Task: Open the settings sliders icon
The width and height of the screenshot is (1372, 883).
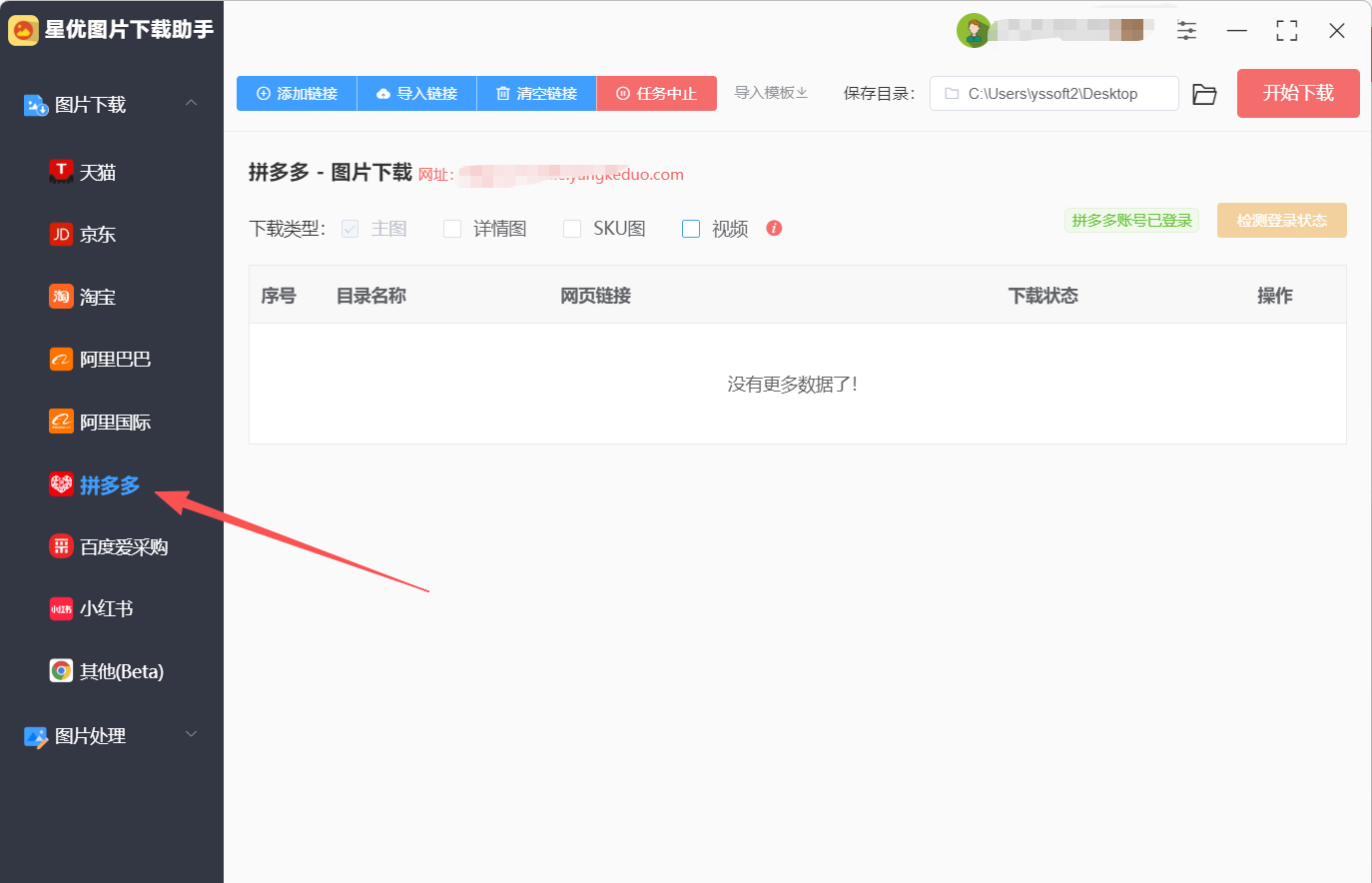Action: point(1186,31)
